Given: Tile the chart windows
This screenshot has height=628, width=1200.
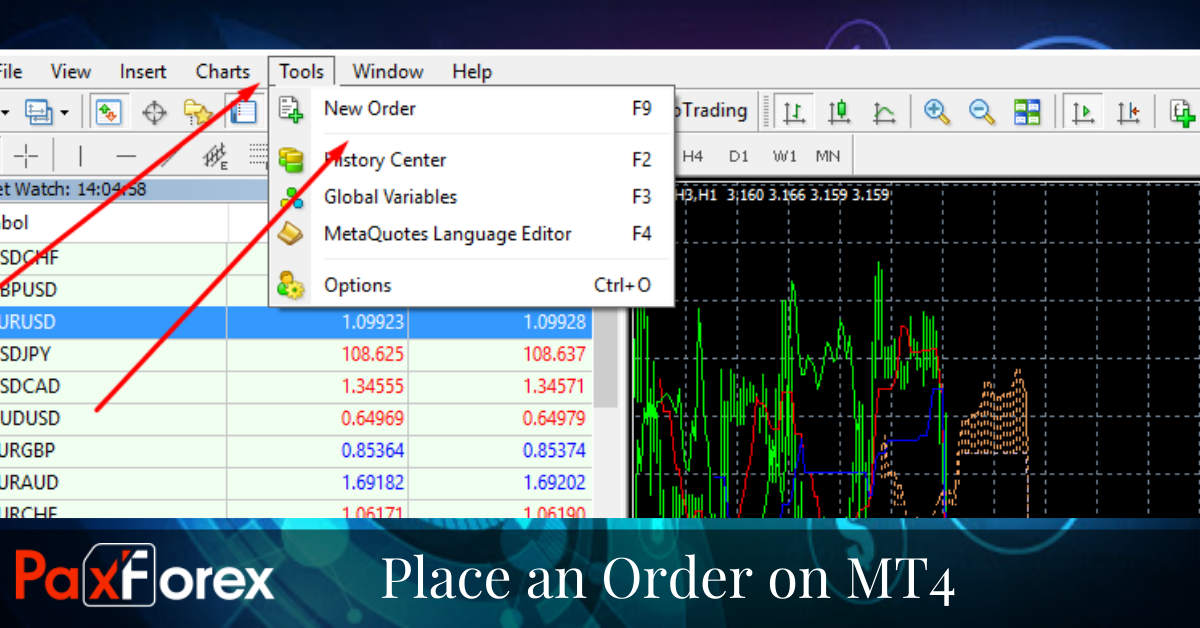Looking at the screenshot, I should click(x=1026, y=111).
